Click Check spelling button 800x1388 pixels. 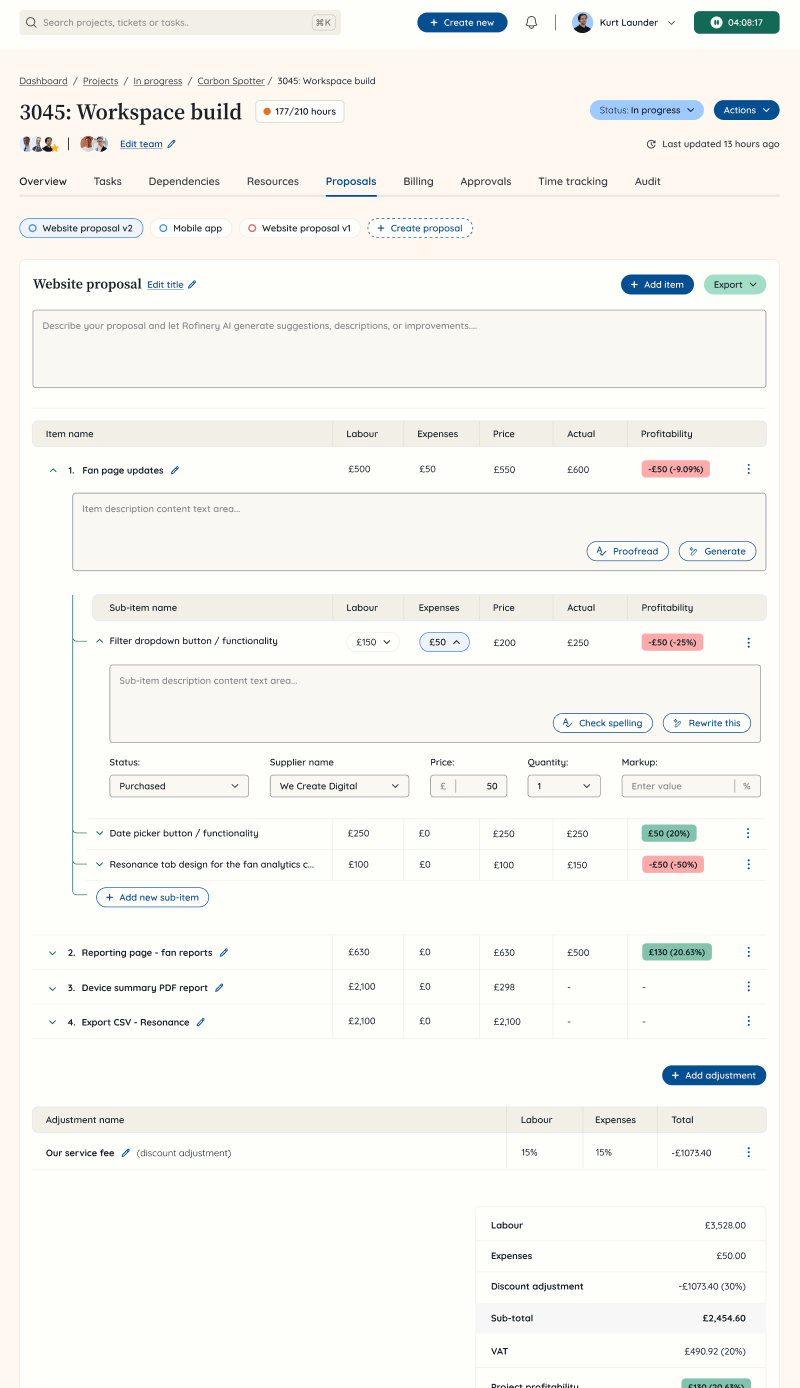point(603,723)
